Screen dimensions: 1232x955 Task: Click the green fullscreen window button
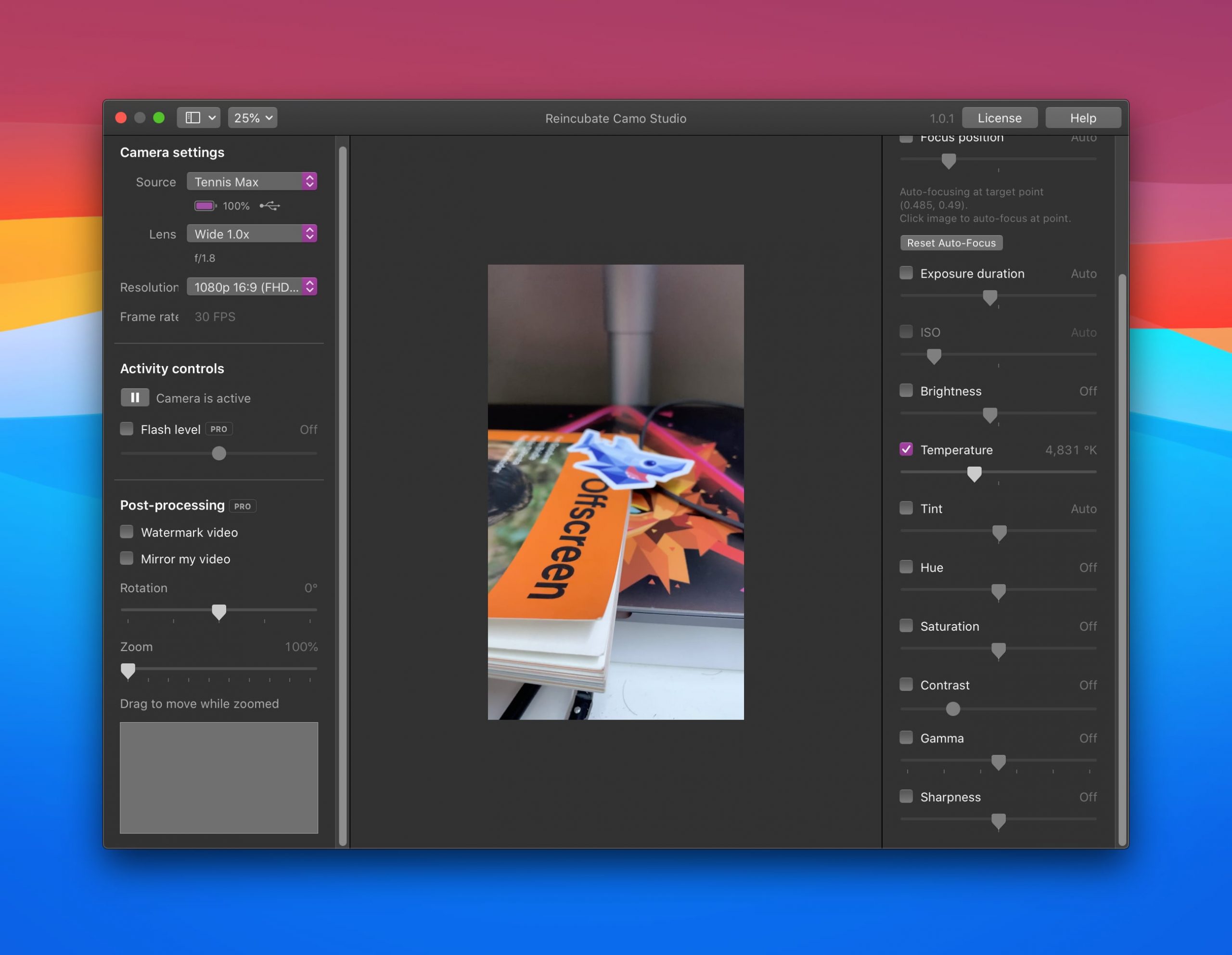[x=159, y=117]
